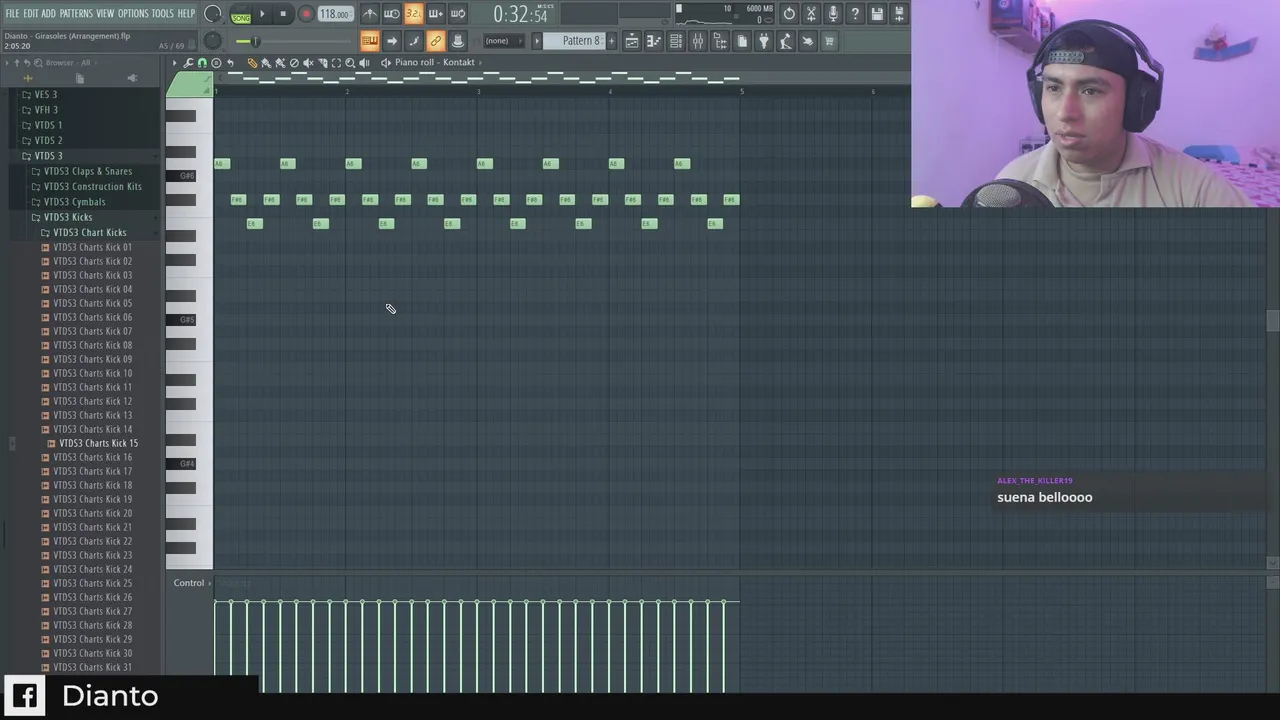Click the arrow left of Pattern 8
The image size is (1280, 720).
tap(537, 41)
